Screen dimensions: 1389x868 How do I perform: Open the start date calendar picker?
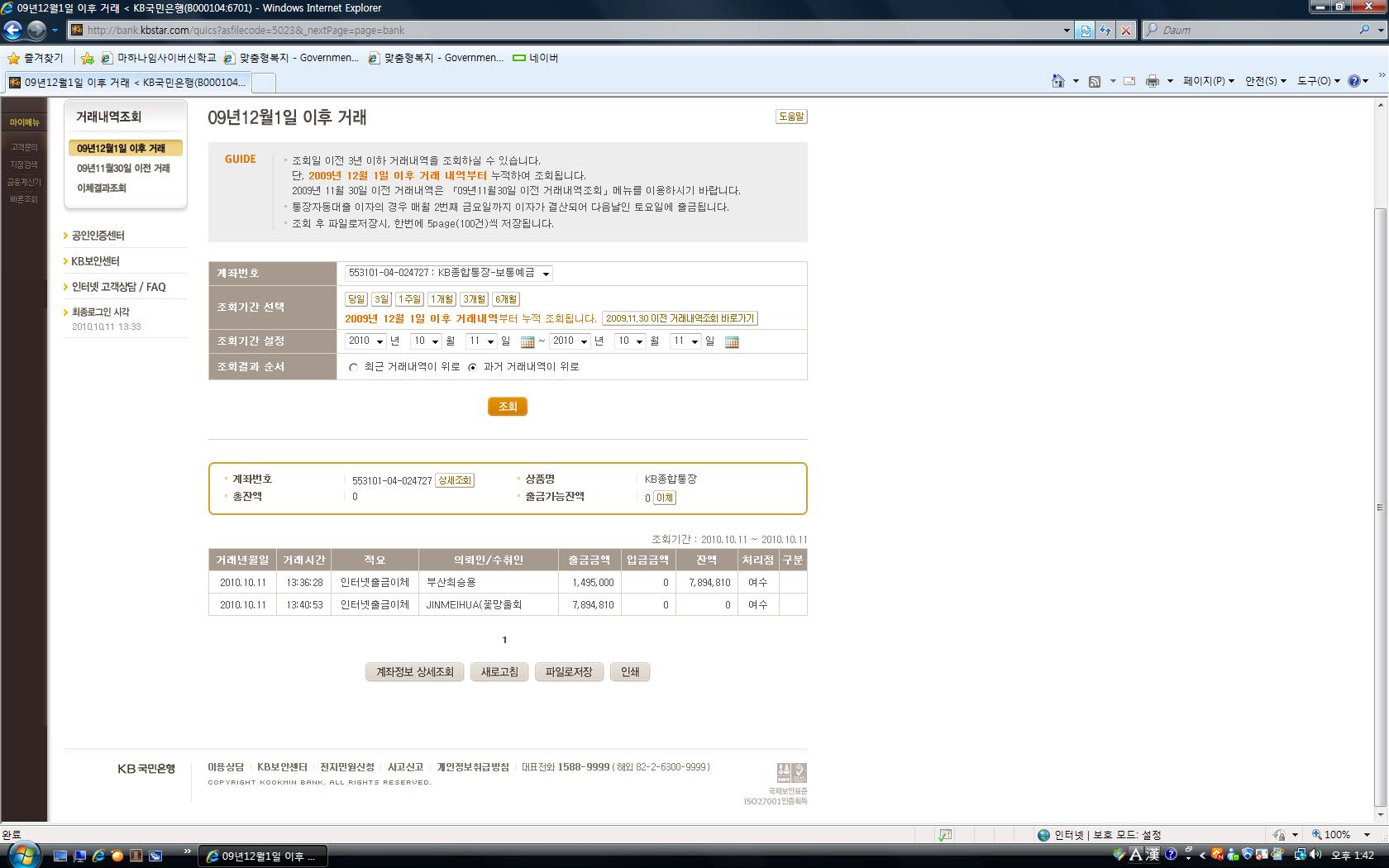tap(527, 341)
